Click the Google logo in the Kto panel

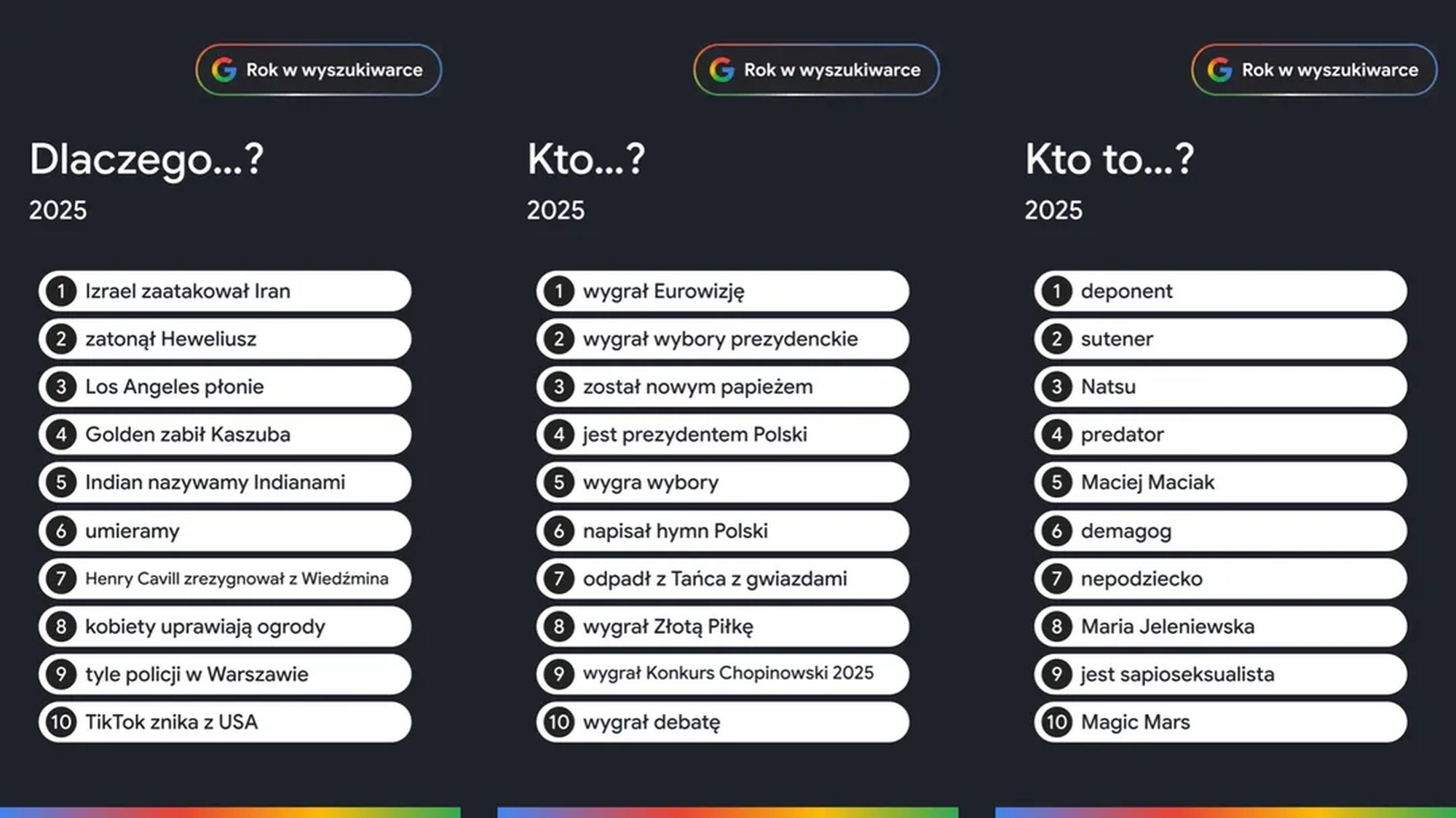[x=722, y=70]
